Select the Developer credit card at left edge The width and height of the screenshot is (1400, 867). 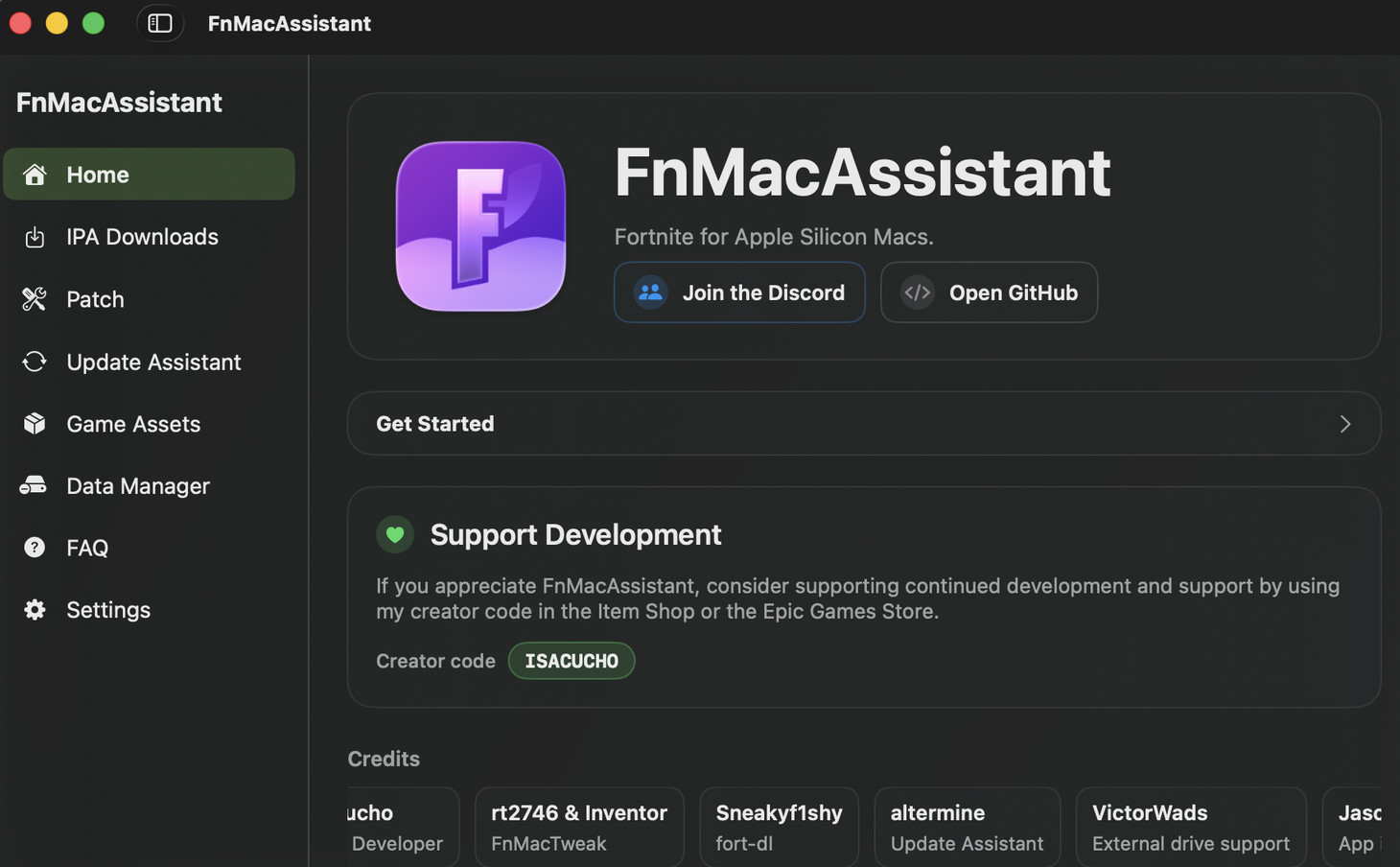pyautogui.click(x=404, y=827)
